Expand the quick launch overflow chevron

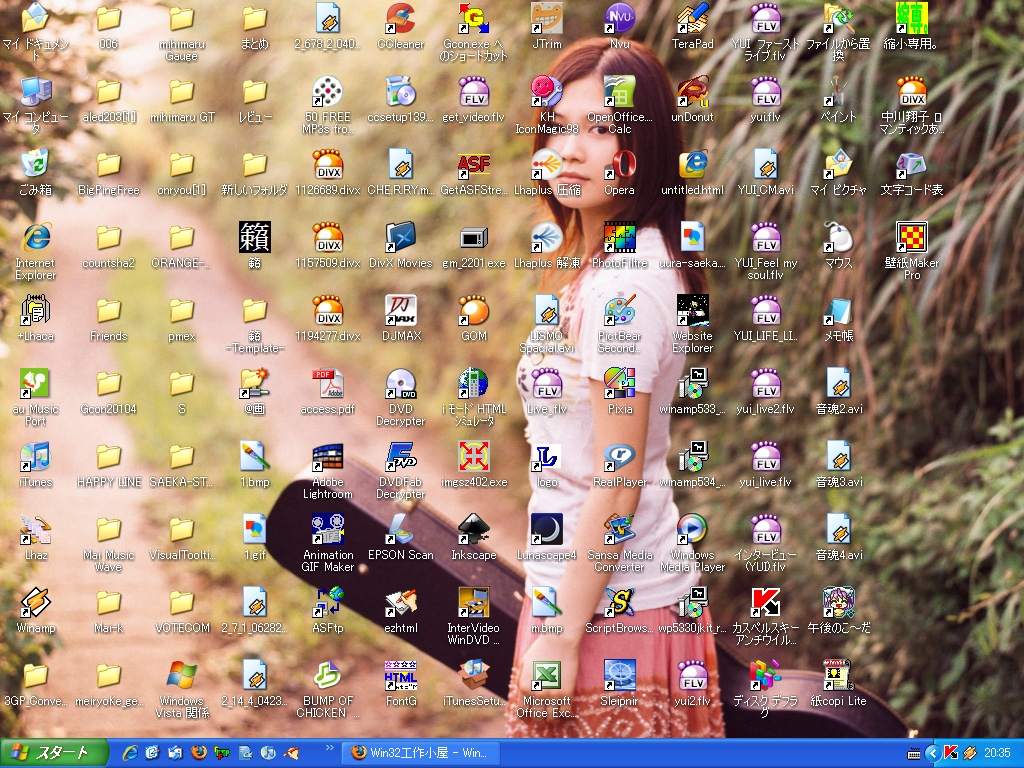click(x=329, y=748)
